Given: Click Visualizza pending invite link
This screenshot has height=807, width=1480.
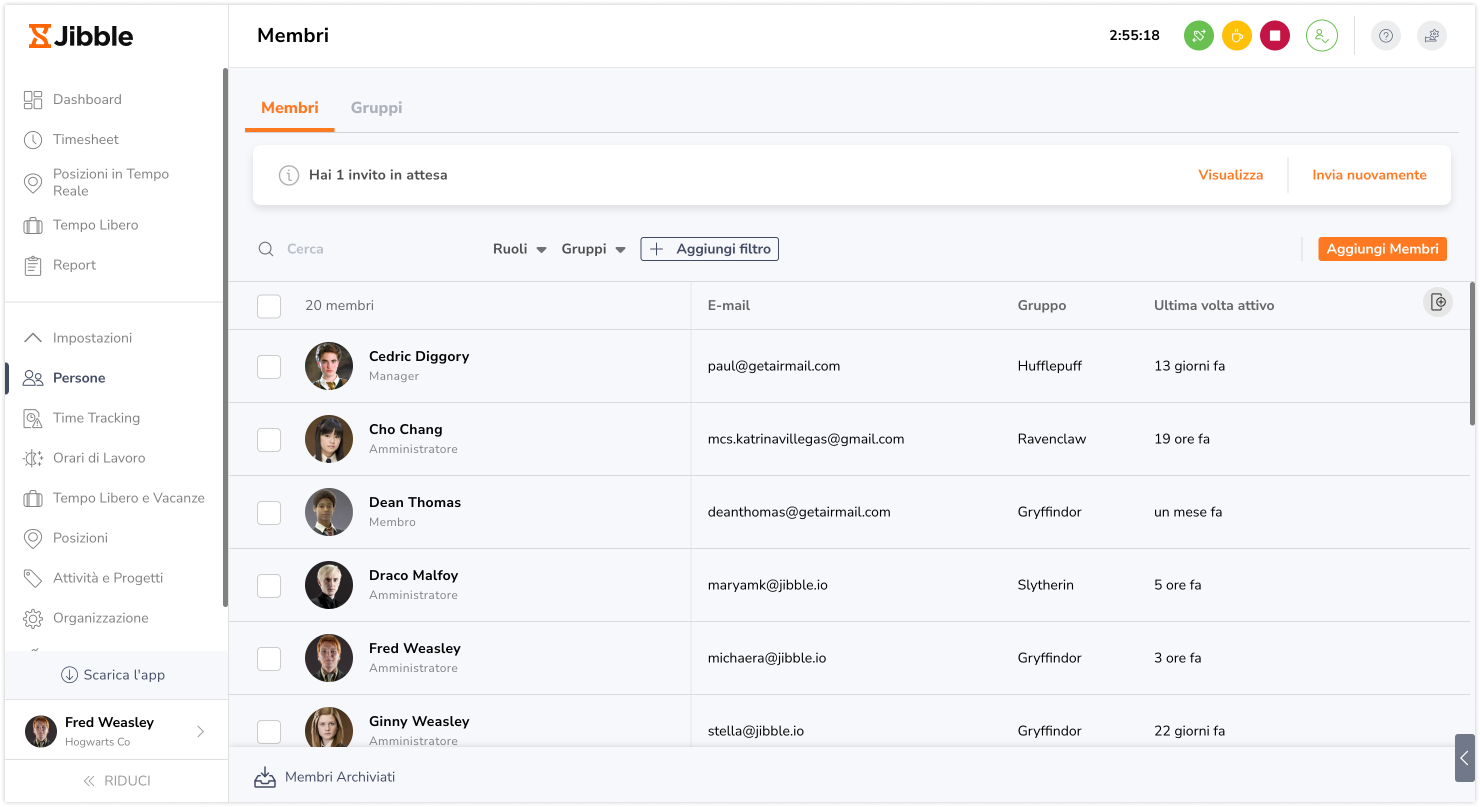Looking at the screenshot, I should (1231, 175).
